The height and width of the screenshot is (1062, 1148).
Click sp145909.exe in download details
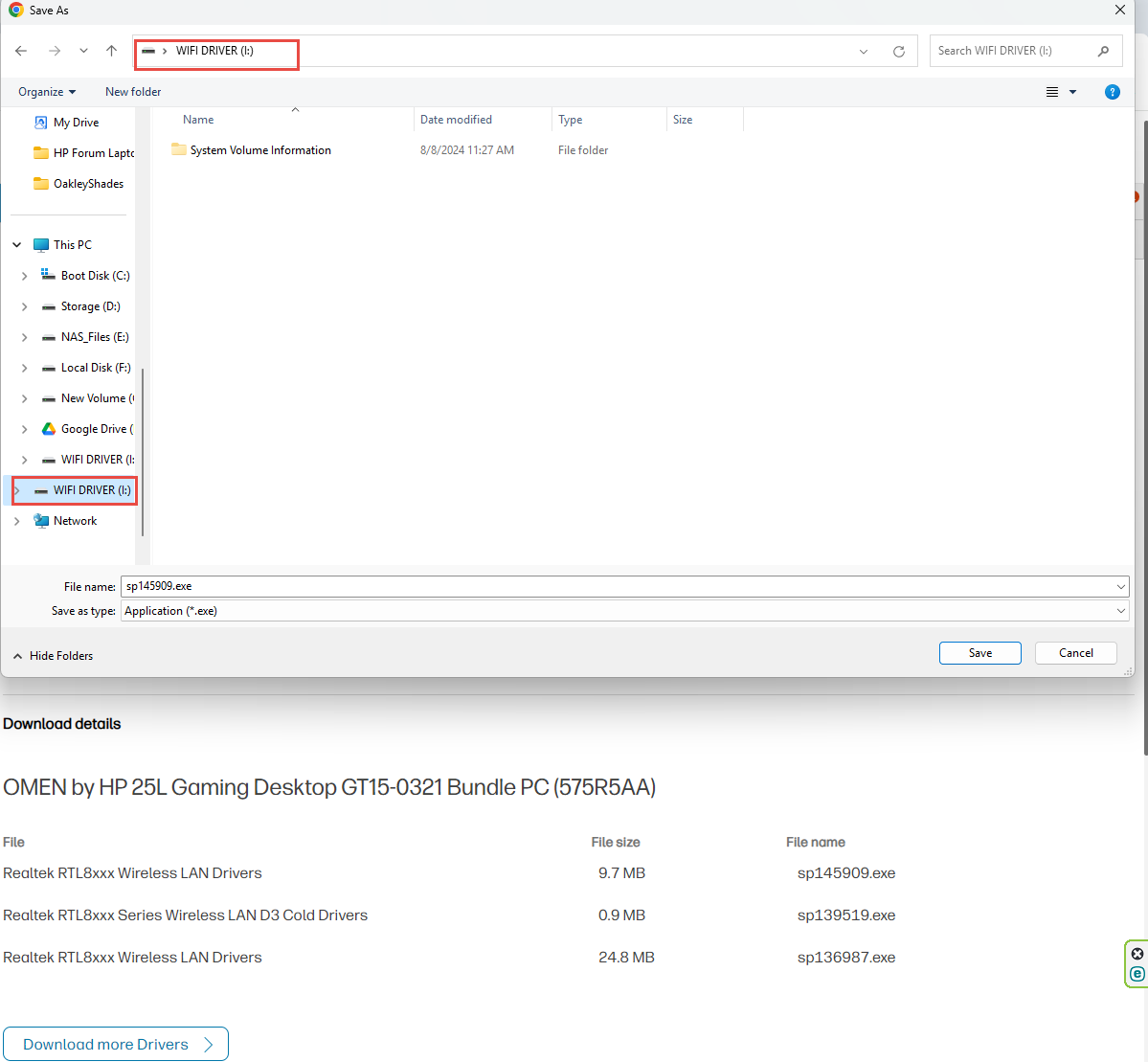[x=845, y=873]
